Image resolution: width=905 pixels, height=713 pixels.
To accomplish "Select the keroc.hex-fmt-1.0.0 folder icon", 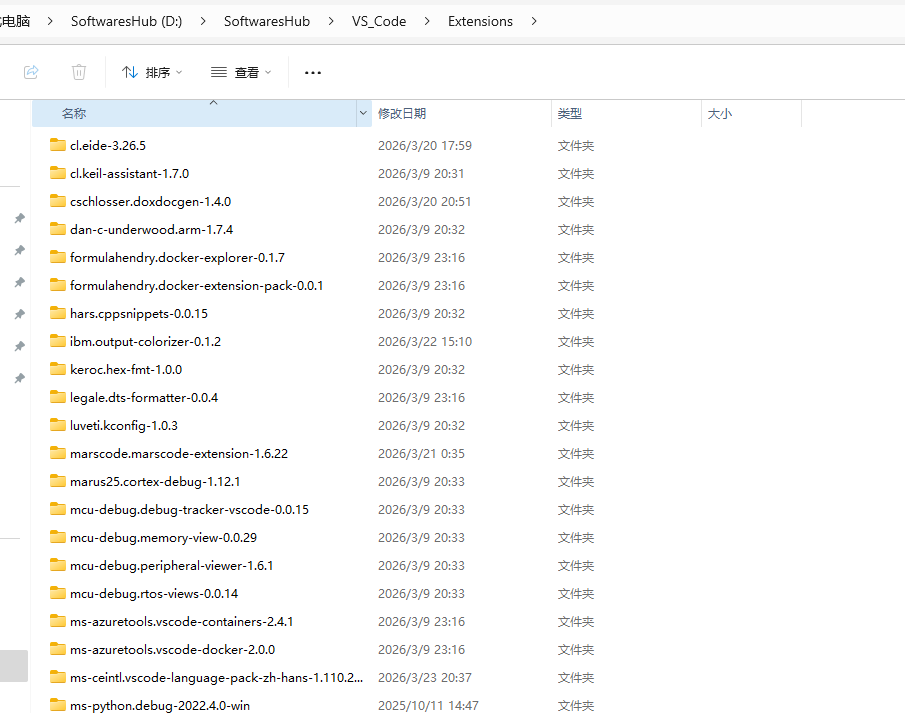I will pos(58,369).
